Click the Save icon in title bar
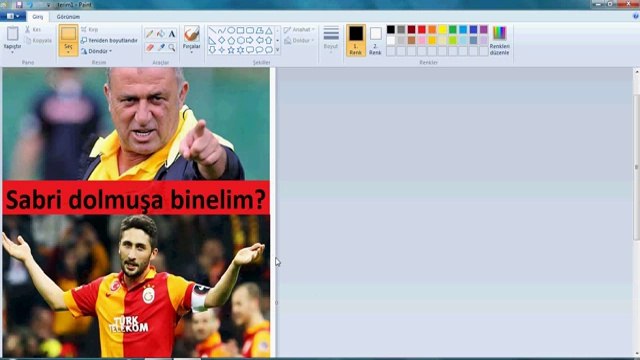 (x=19, y=5)
